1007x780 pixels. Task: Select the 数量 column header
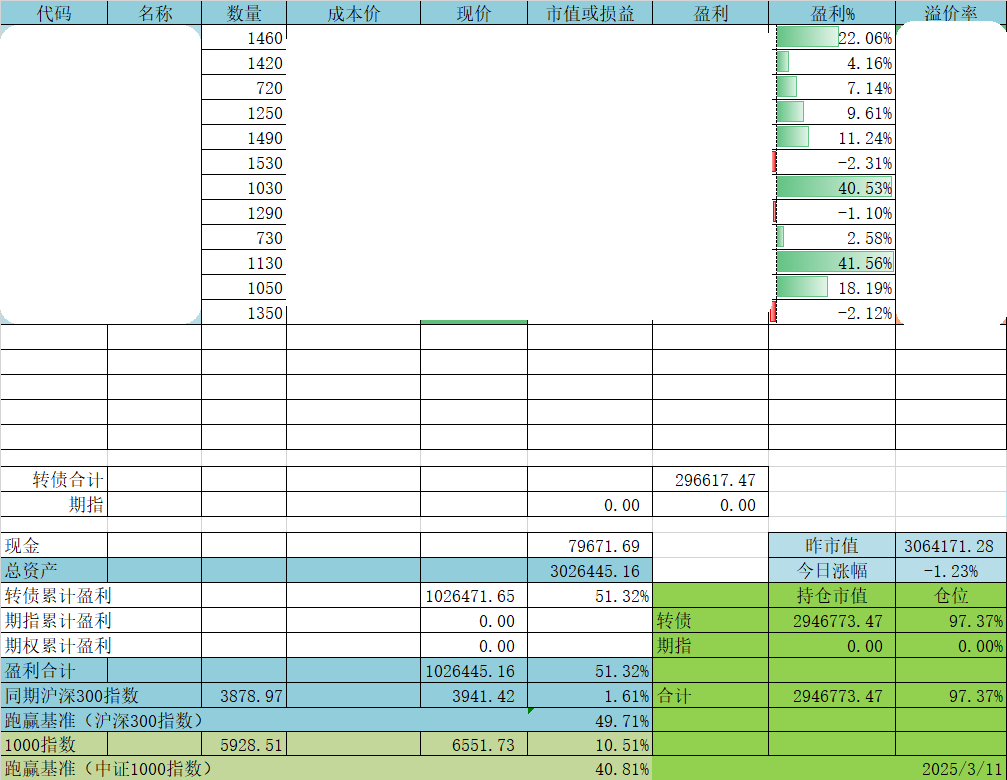[x=244, y=13]
